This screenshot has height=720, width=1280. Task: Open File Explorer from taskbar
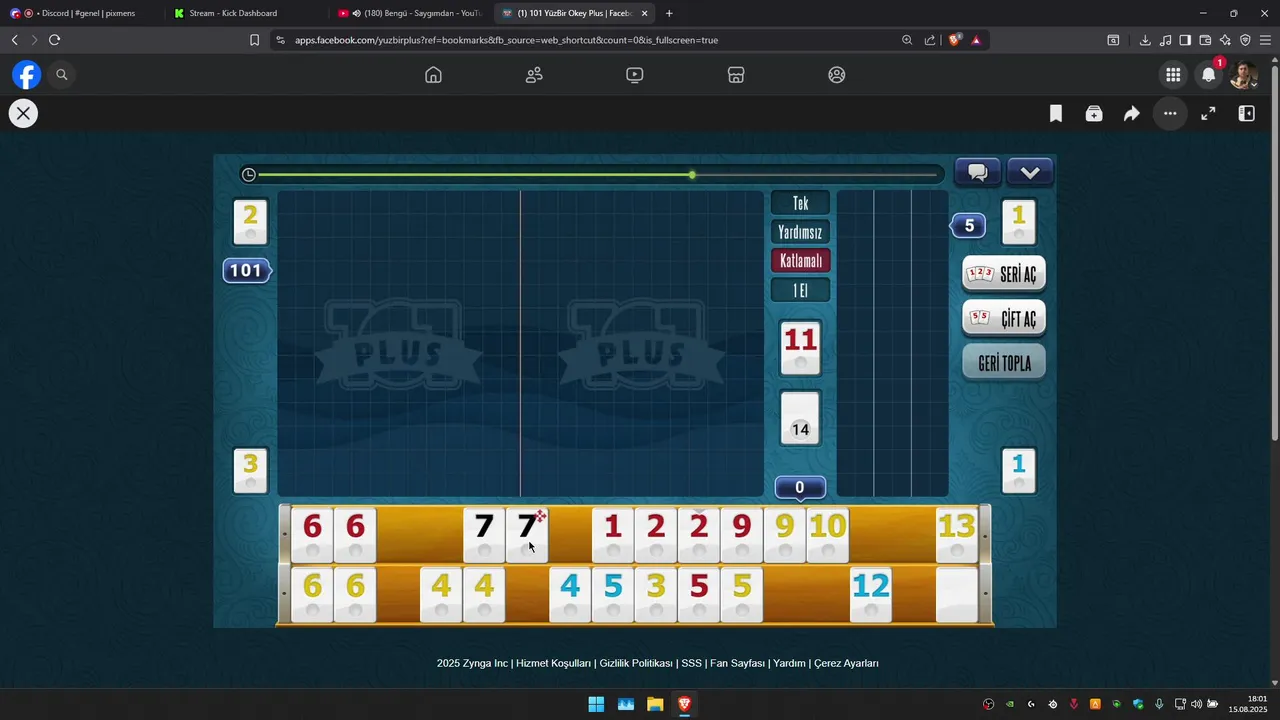coord(655,704)
